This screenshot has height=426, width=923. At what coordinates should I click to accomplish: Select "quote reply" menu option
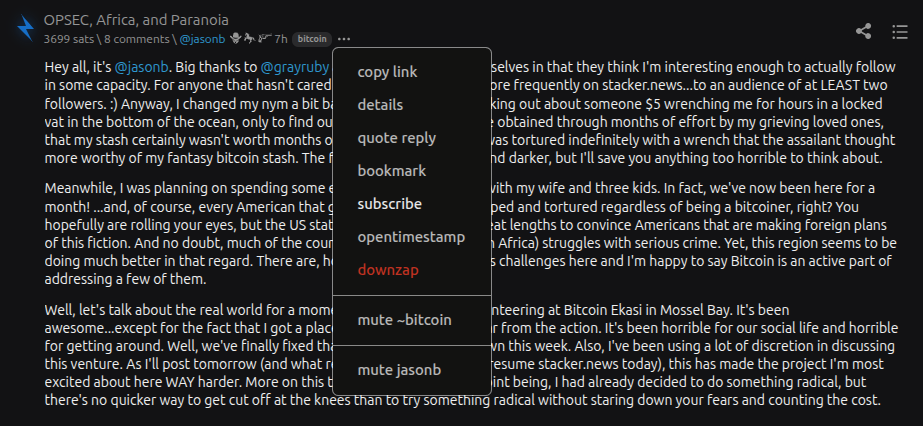point(396,138)
